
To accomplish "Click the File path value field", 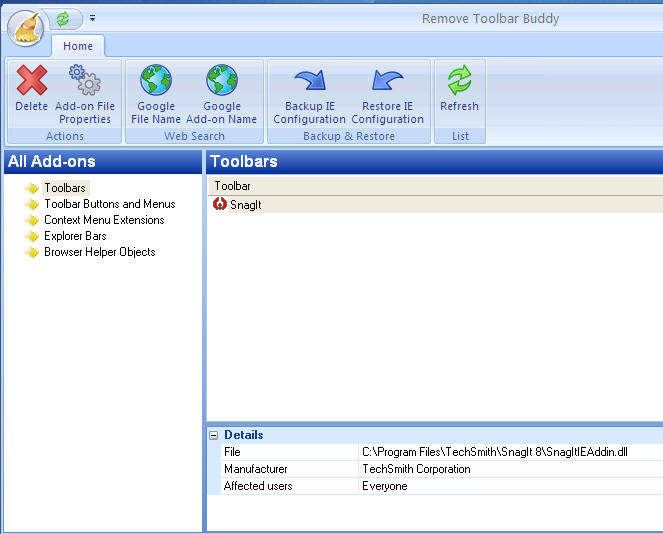I will pyautogui.click(x=494, y=452).
